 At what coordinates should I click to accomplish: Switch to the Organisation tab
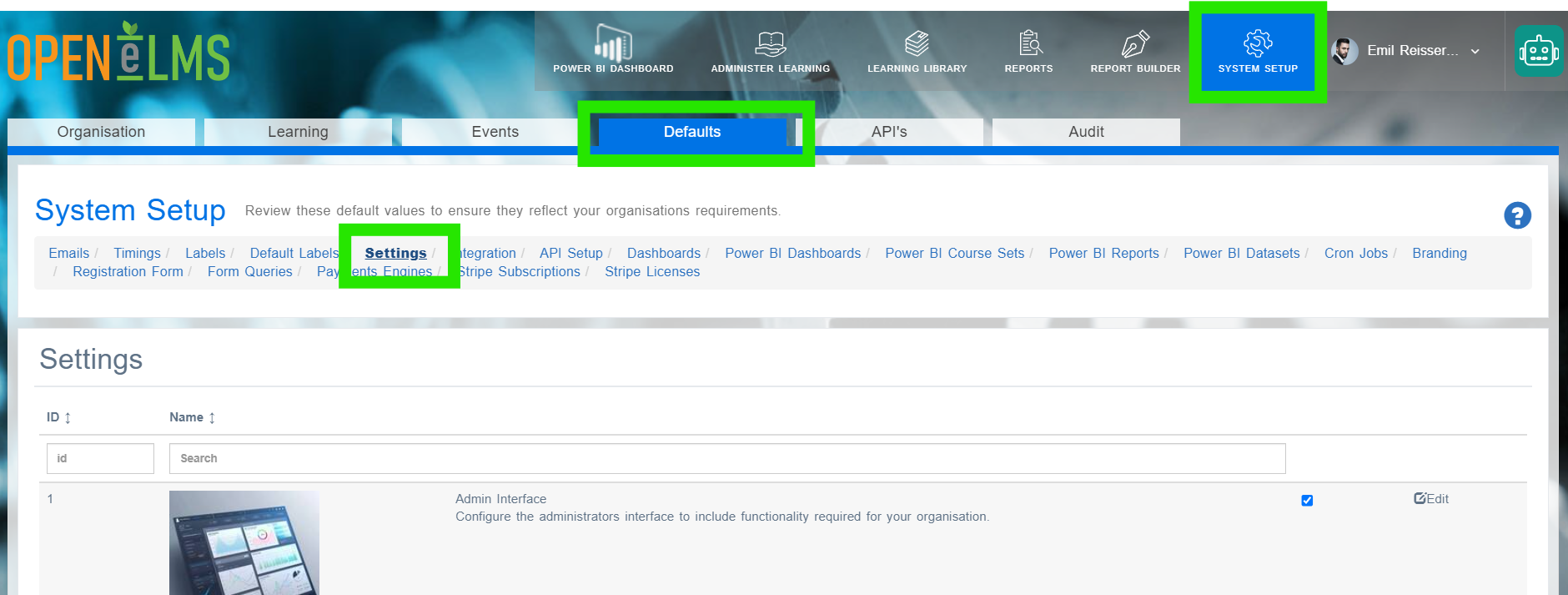pos(101,132)
